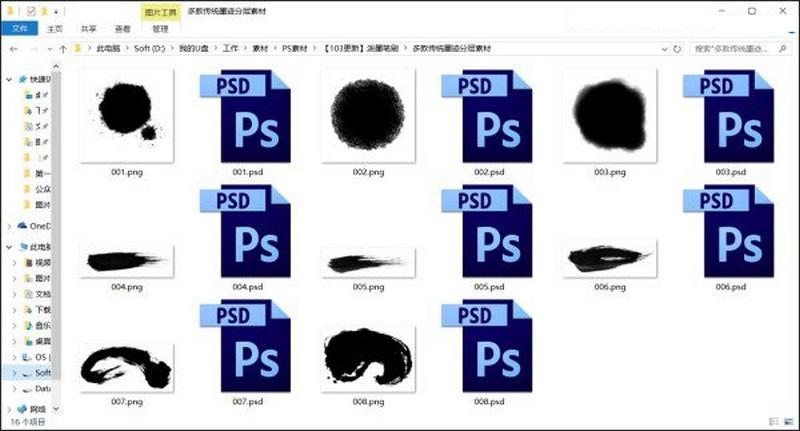Switch to the 共享 Share ribbon tab
Image resolution: width=800 pixels, height=431 pixels.
pos(88,29)
